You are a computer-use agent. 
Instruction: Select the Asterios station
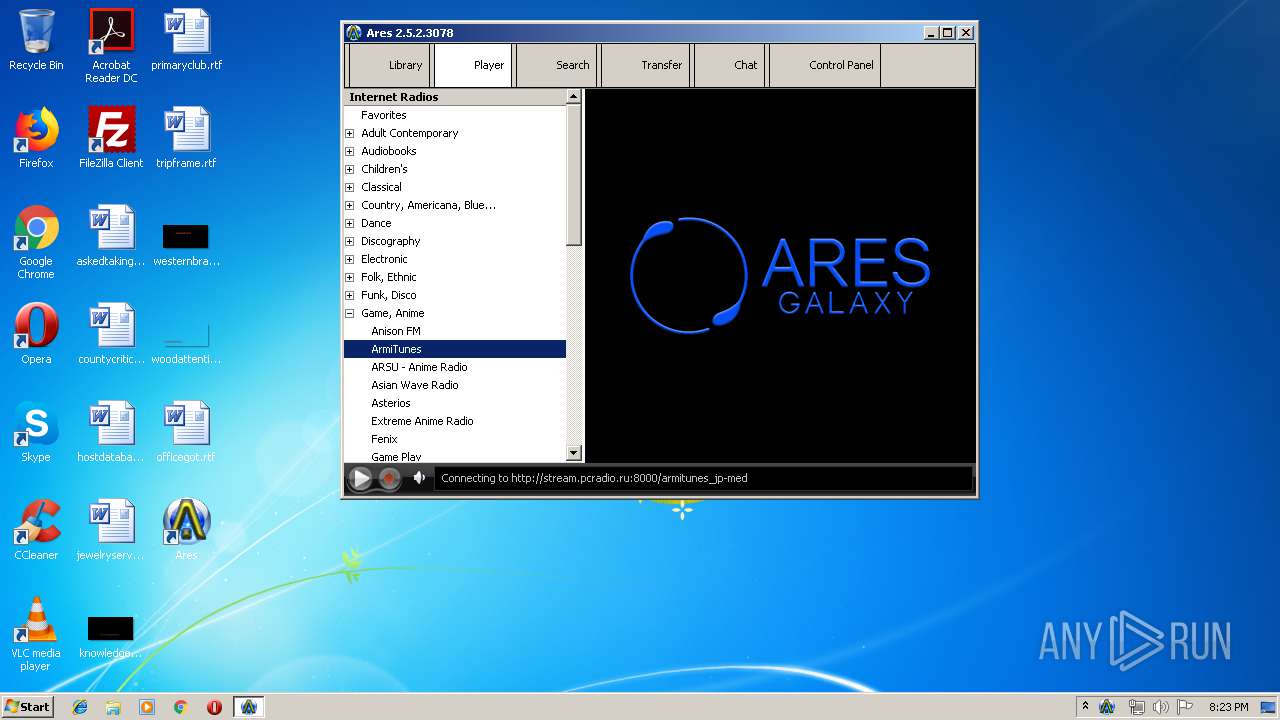(x=391, y=403)
